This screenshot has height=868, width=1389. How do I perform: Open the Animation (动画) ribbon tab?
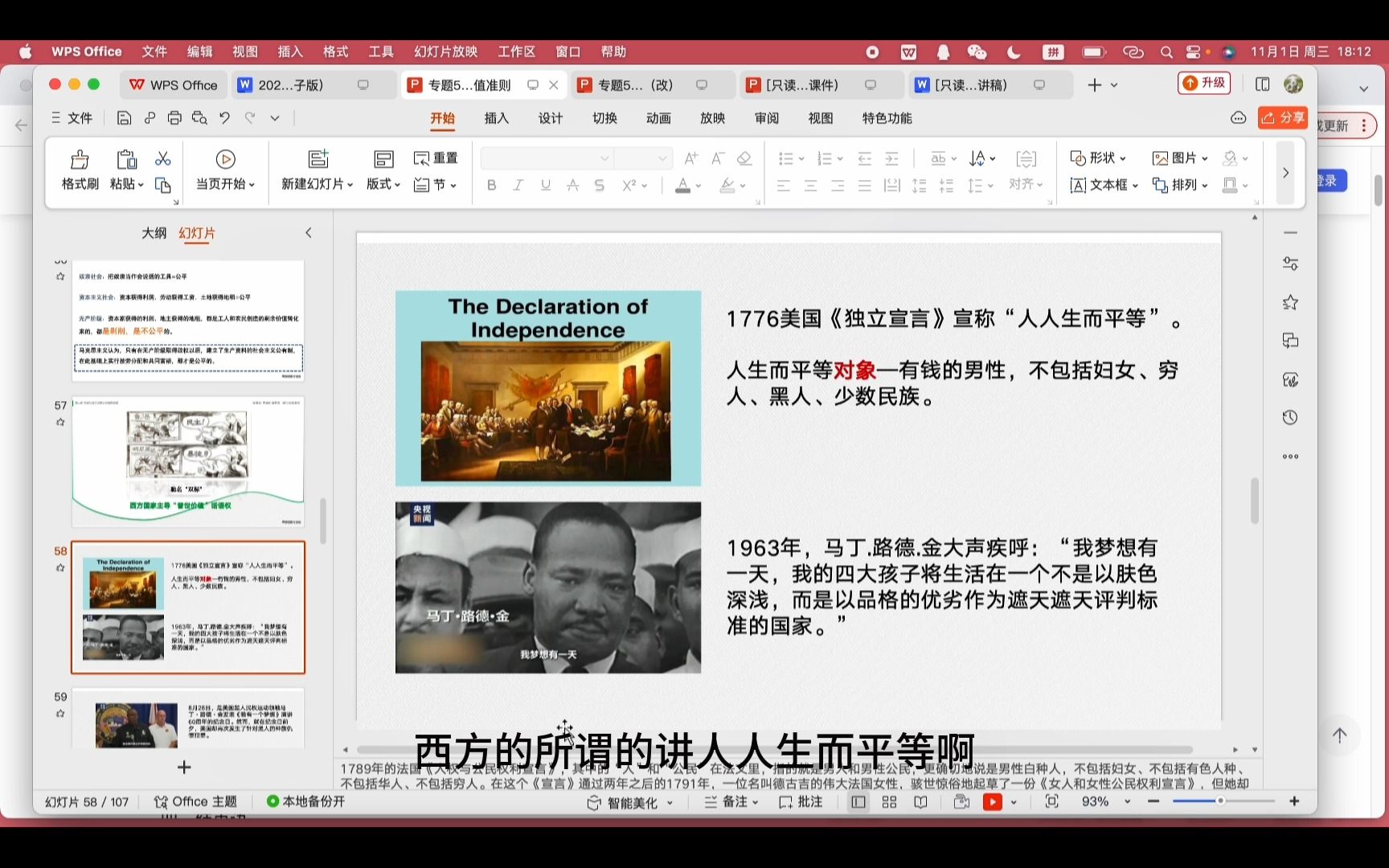(x=658, y=118)
